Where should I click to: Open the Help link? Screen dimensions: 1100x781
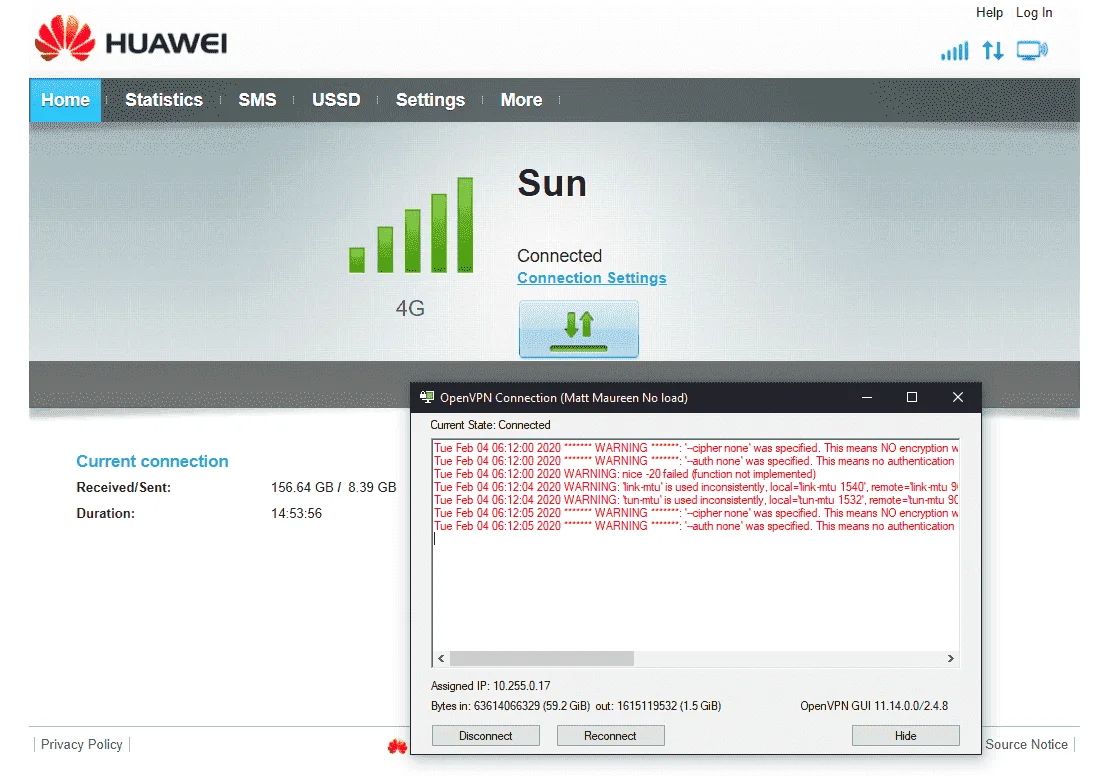(x=989, y=13)
